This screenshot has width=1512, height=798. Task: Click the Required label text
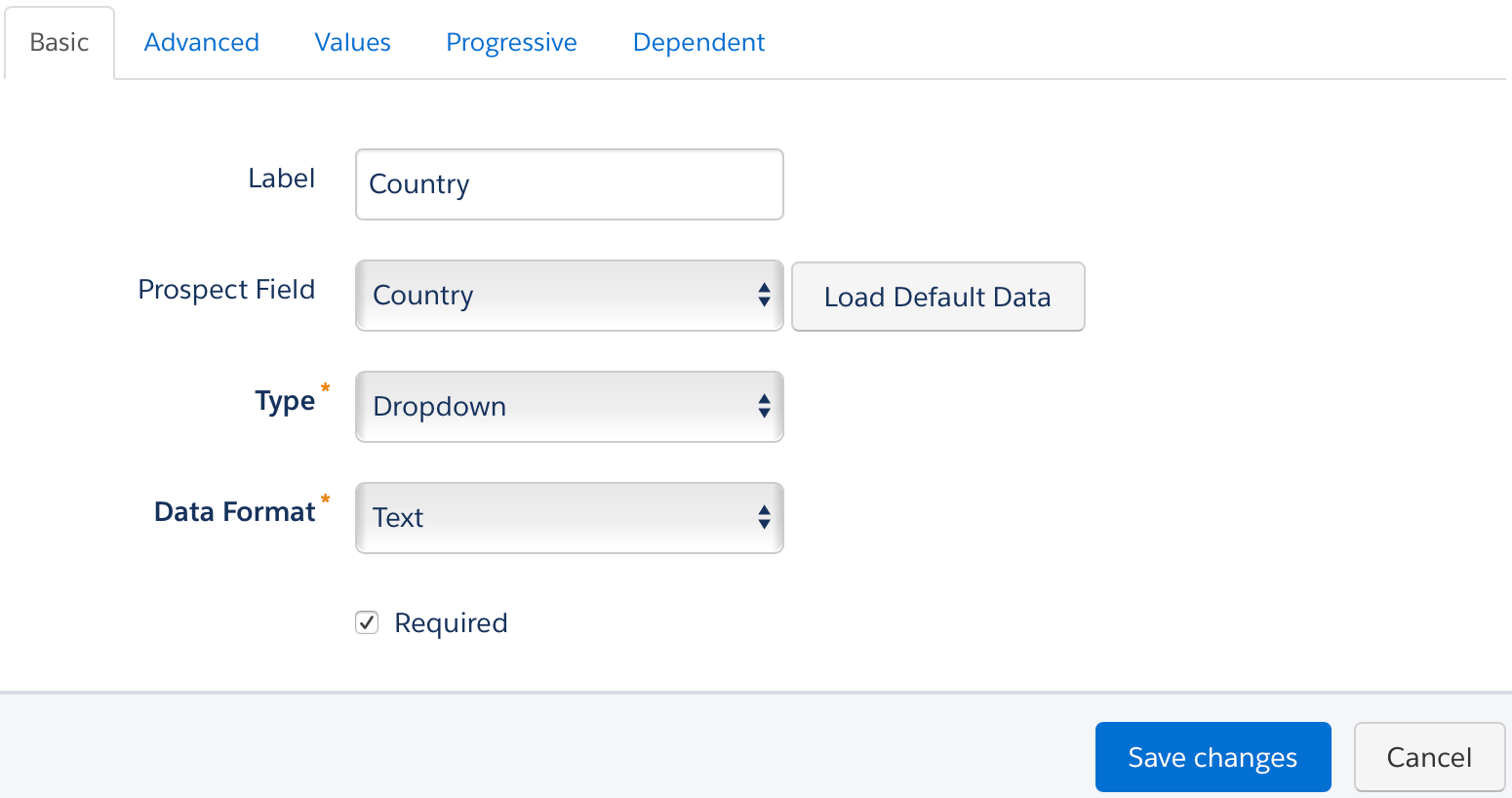[x=450, y=621]
